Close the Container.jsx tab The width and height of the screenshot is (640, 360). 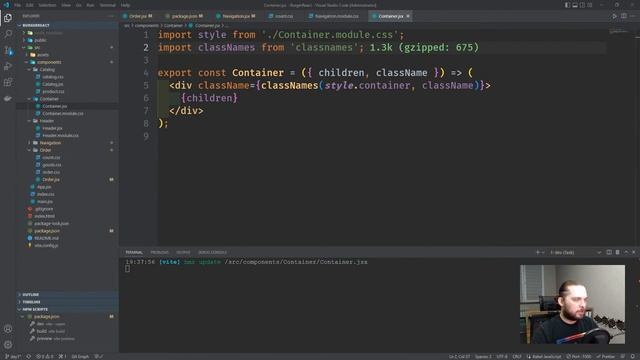coord(407,16)
